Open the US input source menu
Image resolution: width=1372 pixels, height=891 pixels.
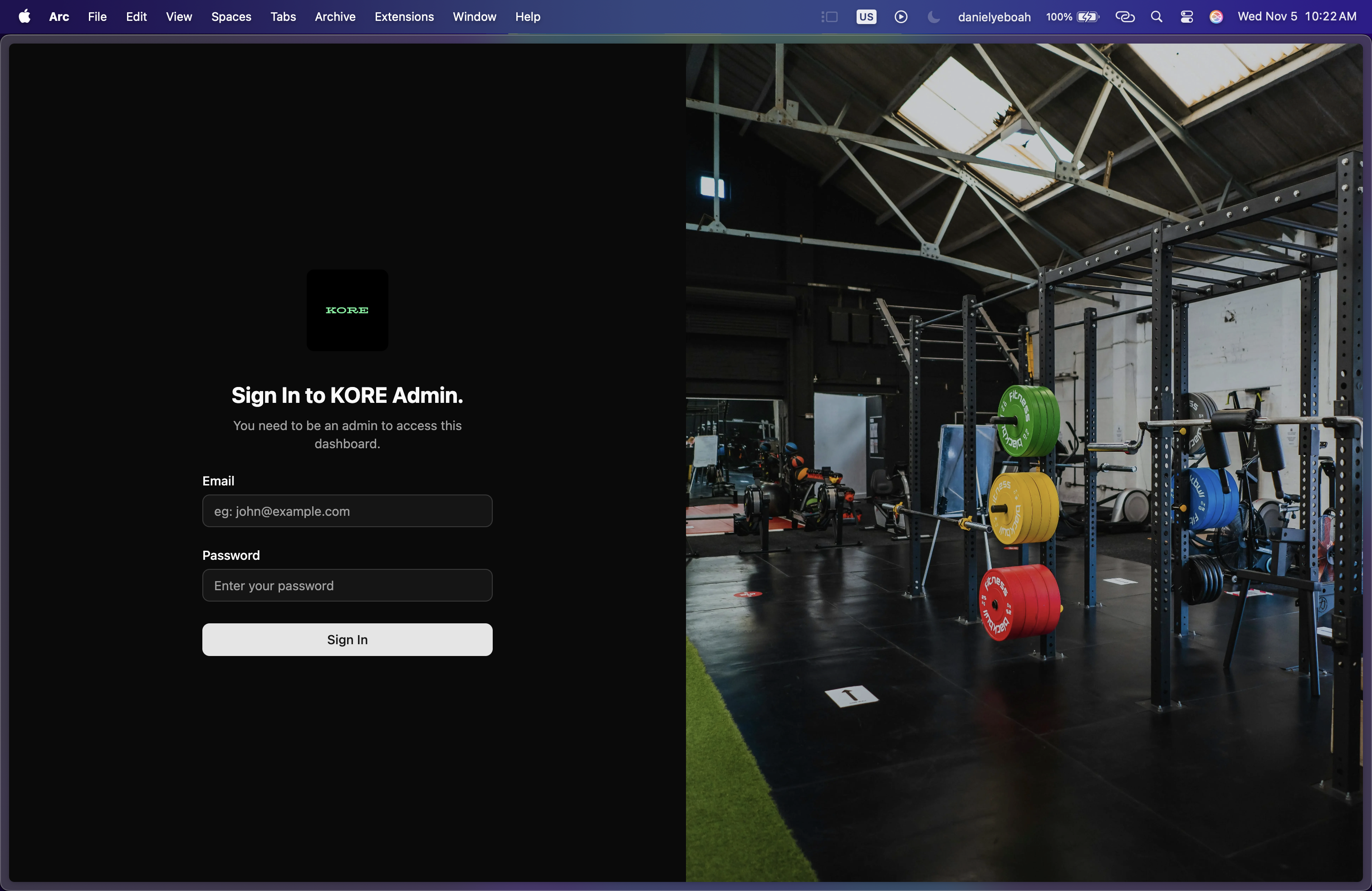(866, 17)
